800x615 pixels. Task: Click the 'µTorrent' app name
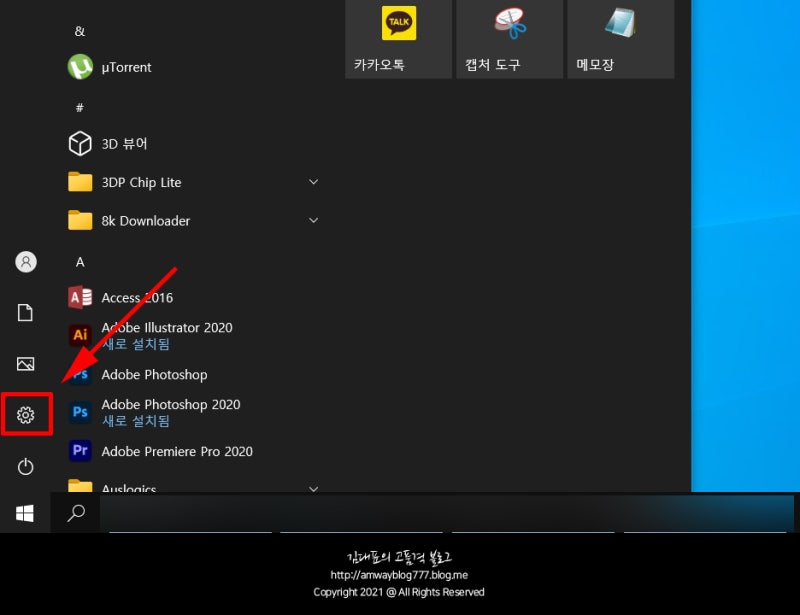[127, 67]
